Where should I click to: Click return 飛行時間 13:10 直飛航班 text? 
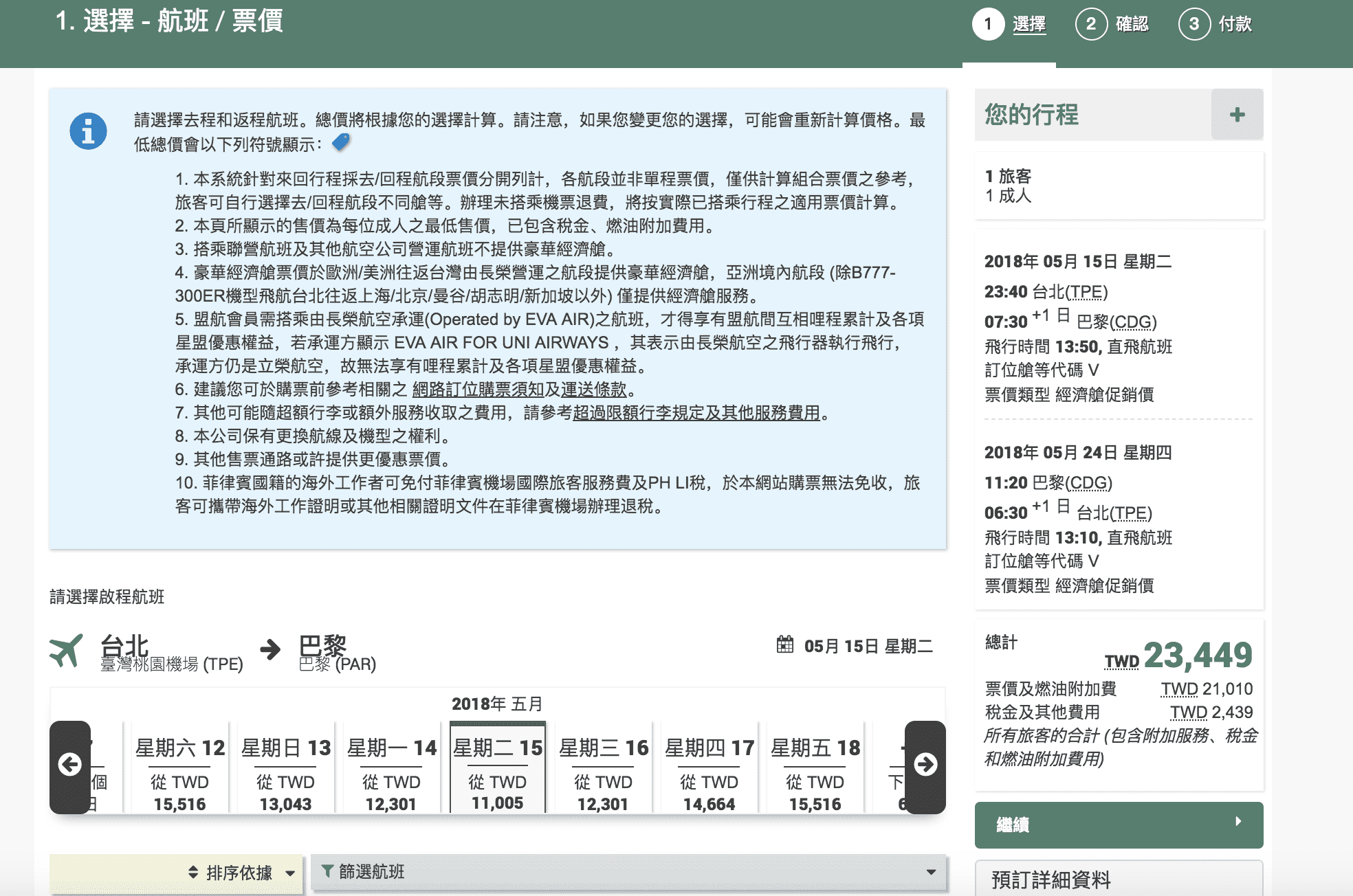(x=1078, y=538)
